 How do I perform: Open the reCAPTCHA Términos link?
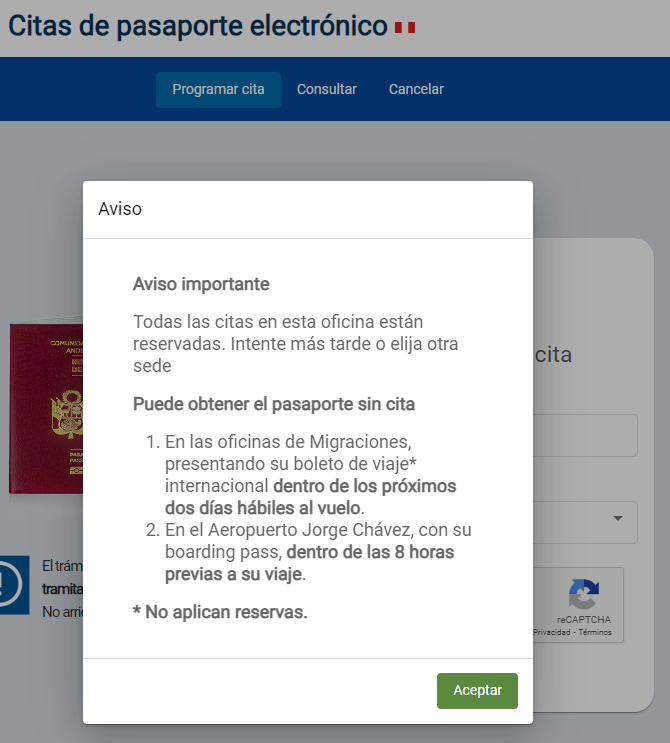pyautogui.click(x=595, y=632)
